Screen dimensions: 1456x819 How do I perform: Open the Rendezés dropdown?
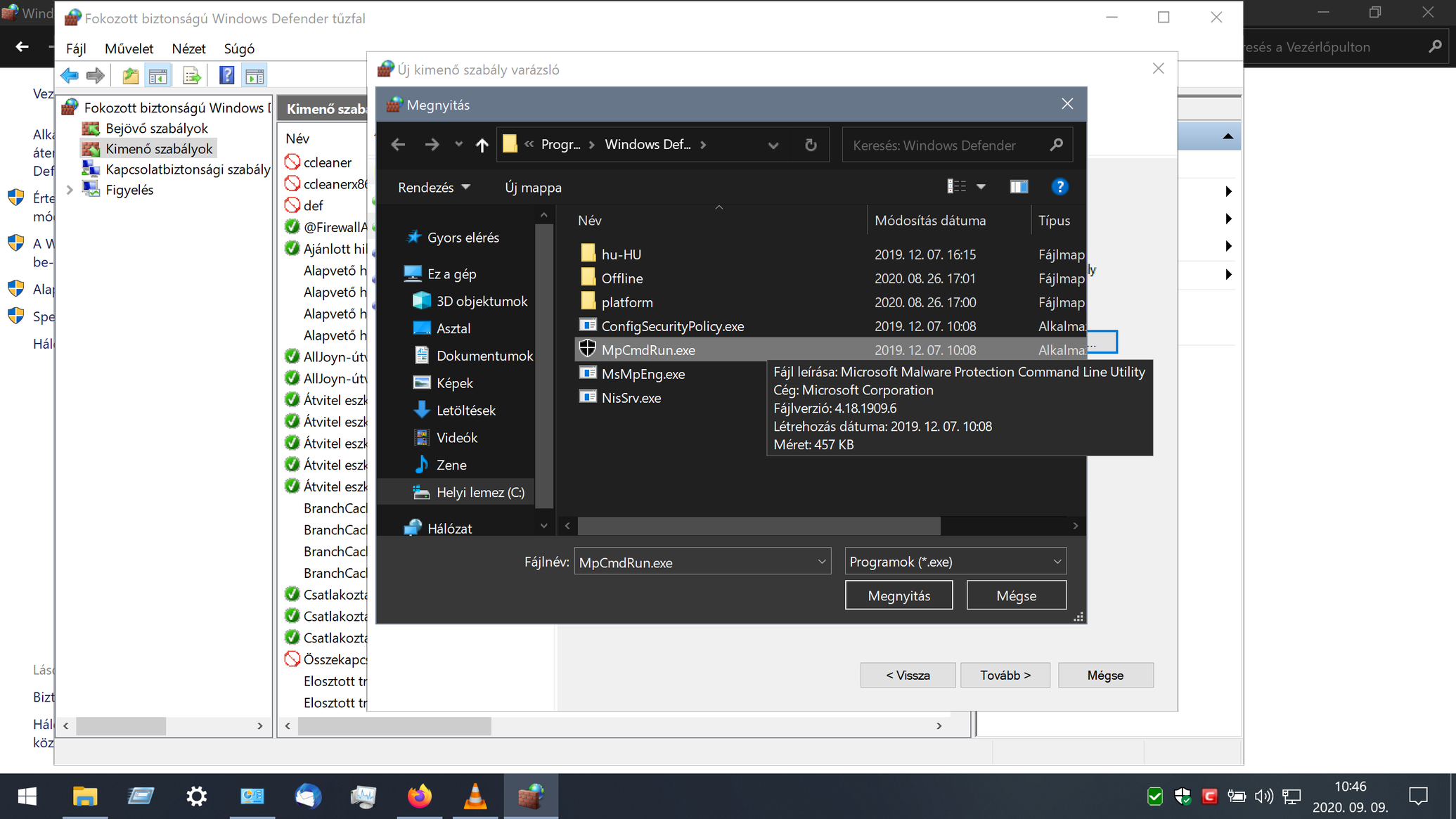[x=434, y=188]
